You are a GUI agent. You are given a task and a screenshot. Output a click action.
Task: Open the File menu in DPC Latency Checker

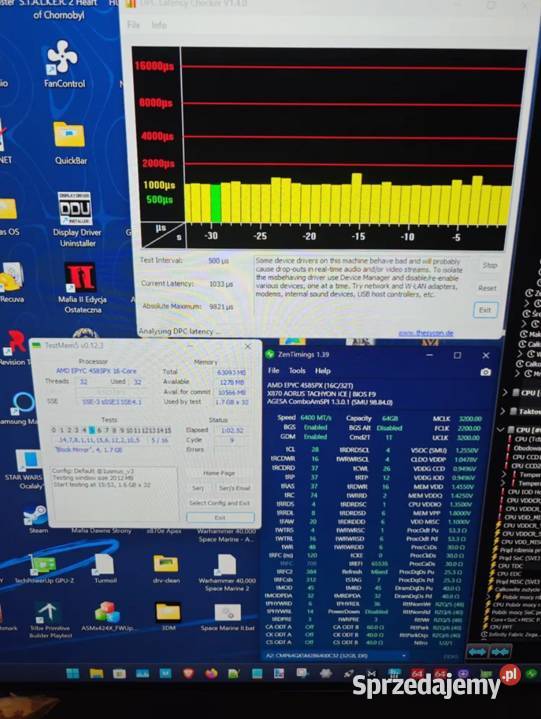[133, 25]
